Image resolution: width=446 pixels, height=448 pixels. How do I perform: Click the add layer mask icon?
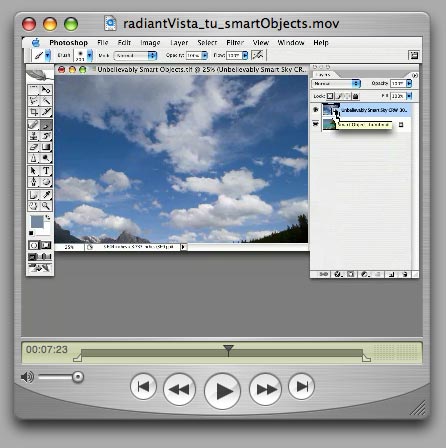point(351,274)
